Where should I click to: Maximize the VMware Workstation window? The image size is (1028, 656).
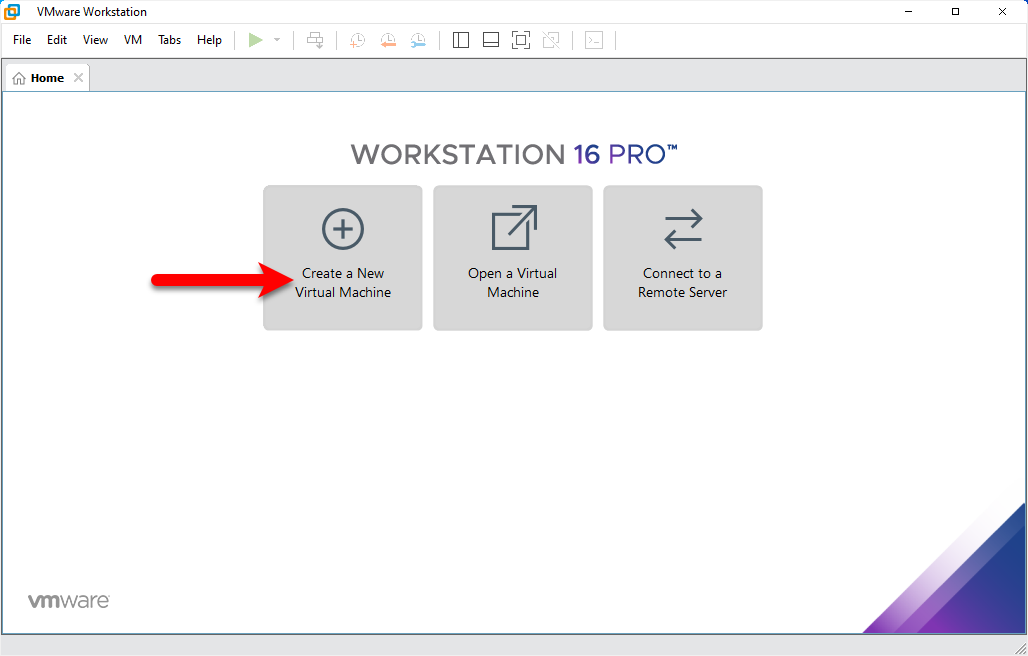(x=955, y=12)
